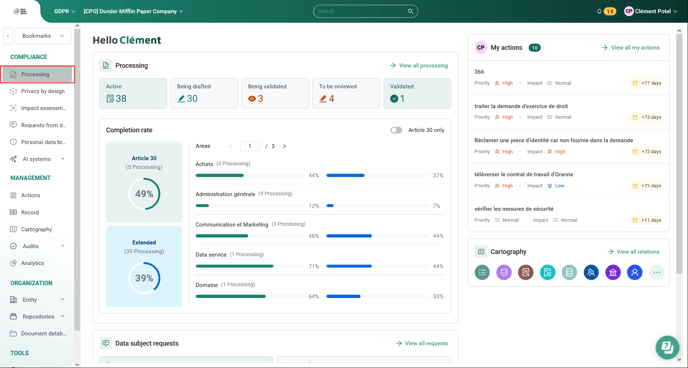Viewport: 688px width, 368px height.
Task: Open Processing in the sidebar
Action: (x=38, y=75)
